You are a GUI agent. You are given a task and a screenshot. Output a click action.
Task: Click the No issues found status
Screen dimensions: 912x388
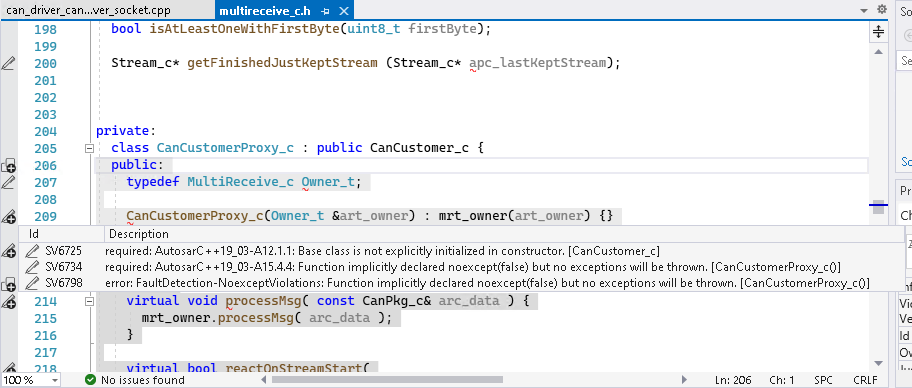(x=142, y=380)
